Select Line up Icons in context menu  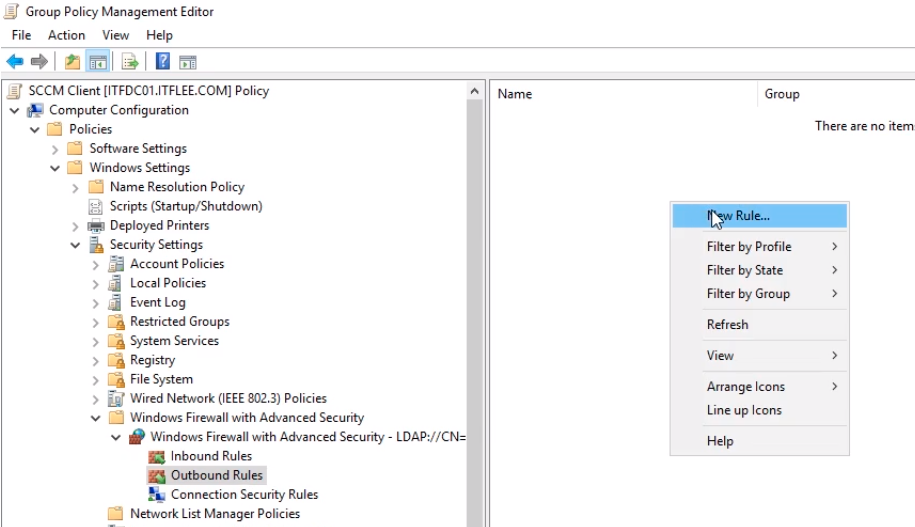coord(760,410)
